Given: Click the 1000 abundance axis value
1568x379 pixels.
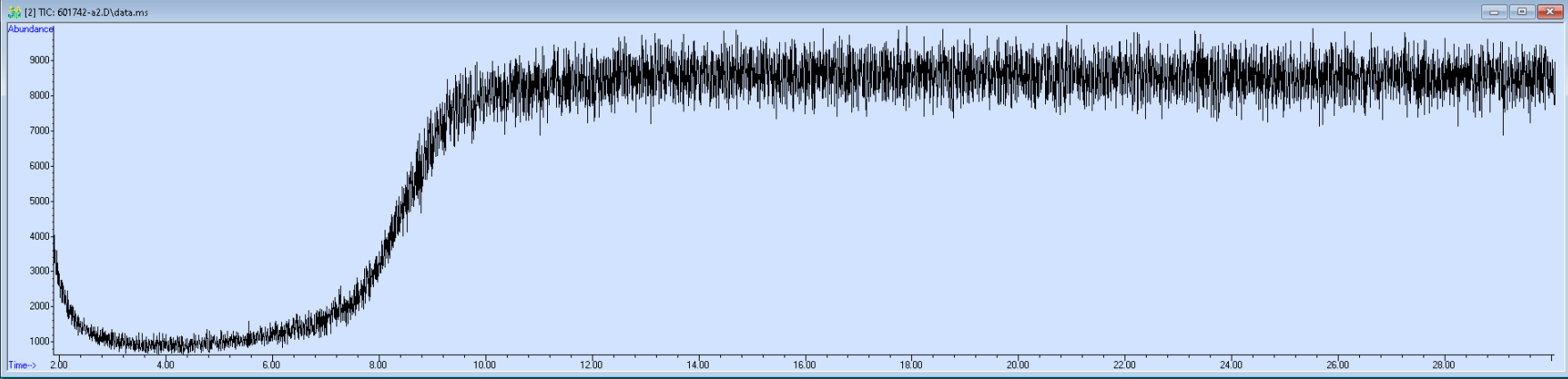Looking at the screenshot, I should tap(39, 342).
